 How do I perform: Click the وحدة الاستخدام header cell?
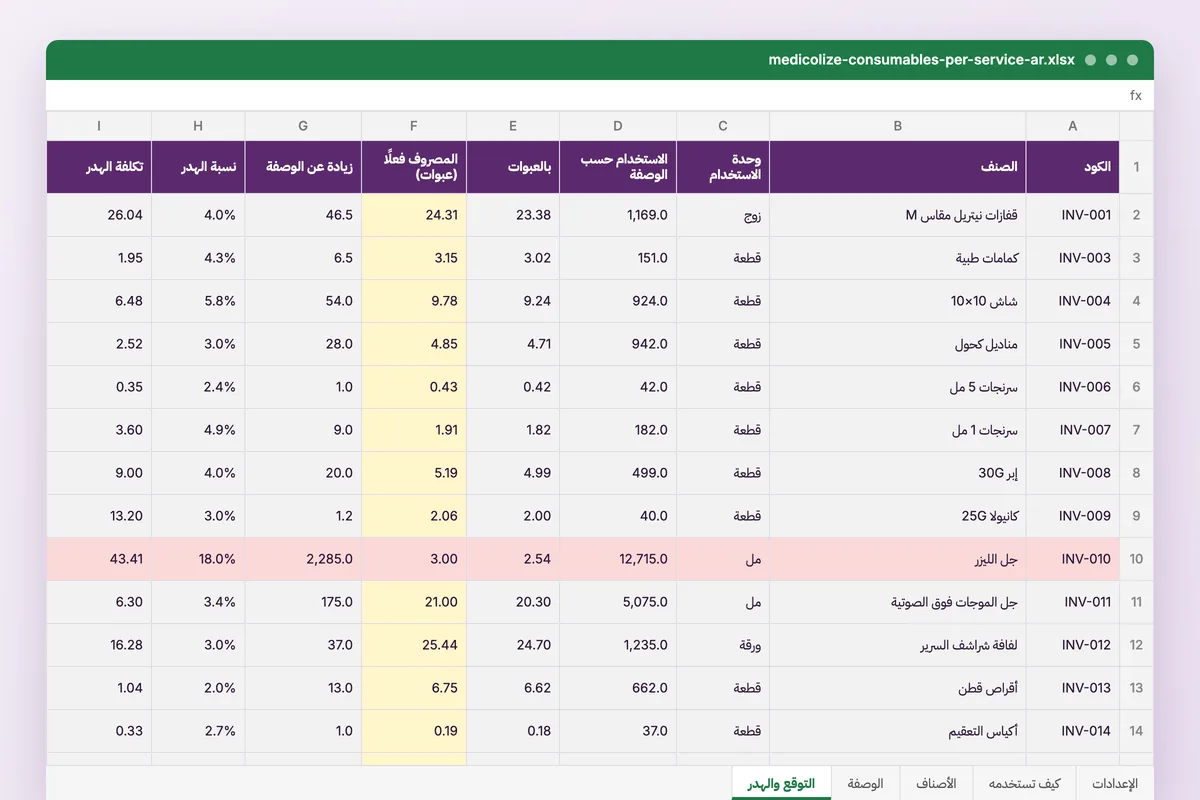tap(723, 167)
